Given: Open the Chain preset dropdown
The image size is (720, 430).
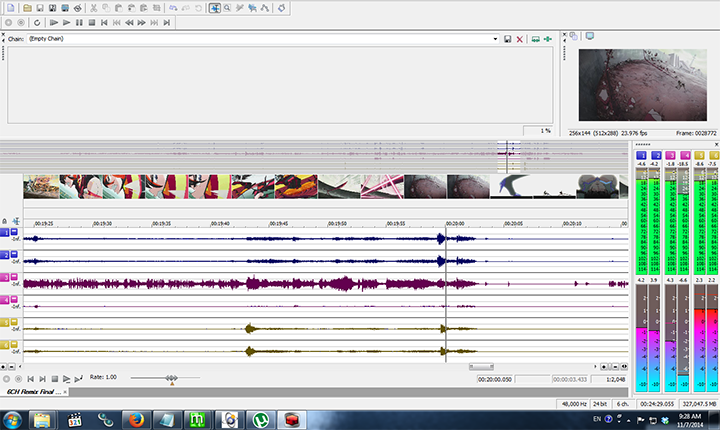Looking at the screenshot, I should point(495,39).
